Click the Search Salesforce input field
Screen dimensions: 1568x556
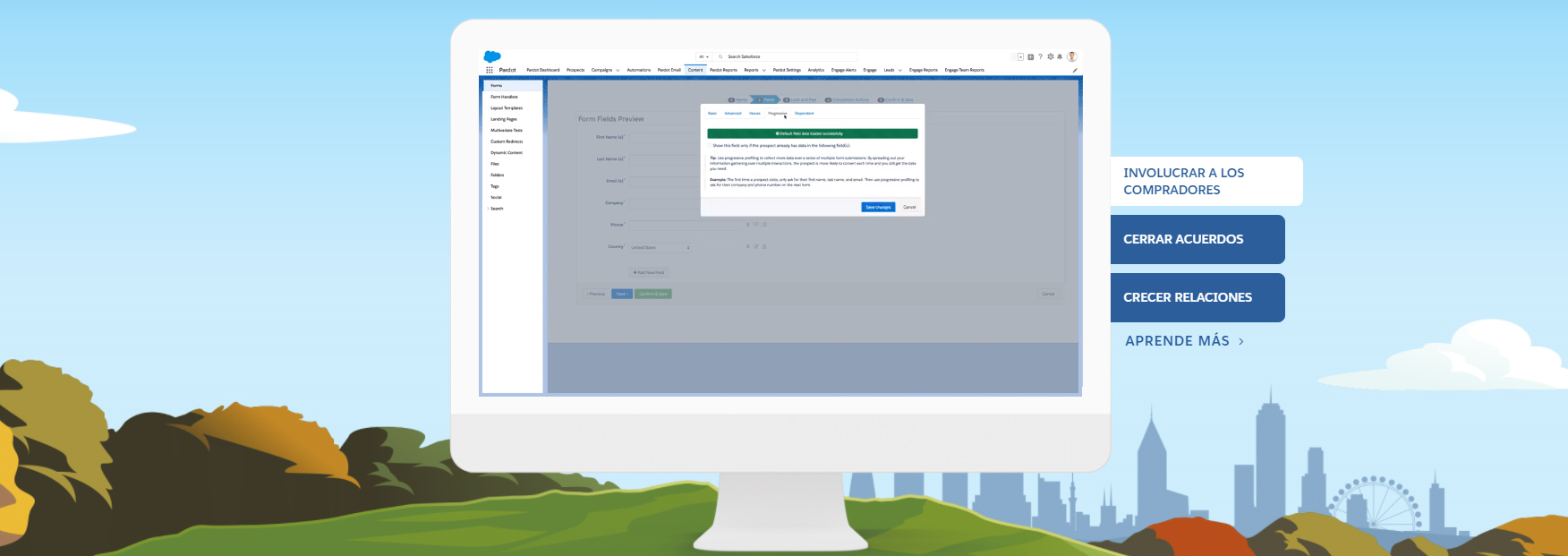point(788,56)
